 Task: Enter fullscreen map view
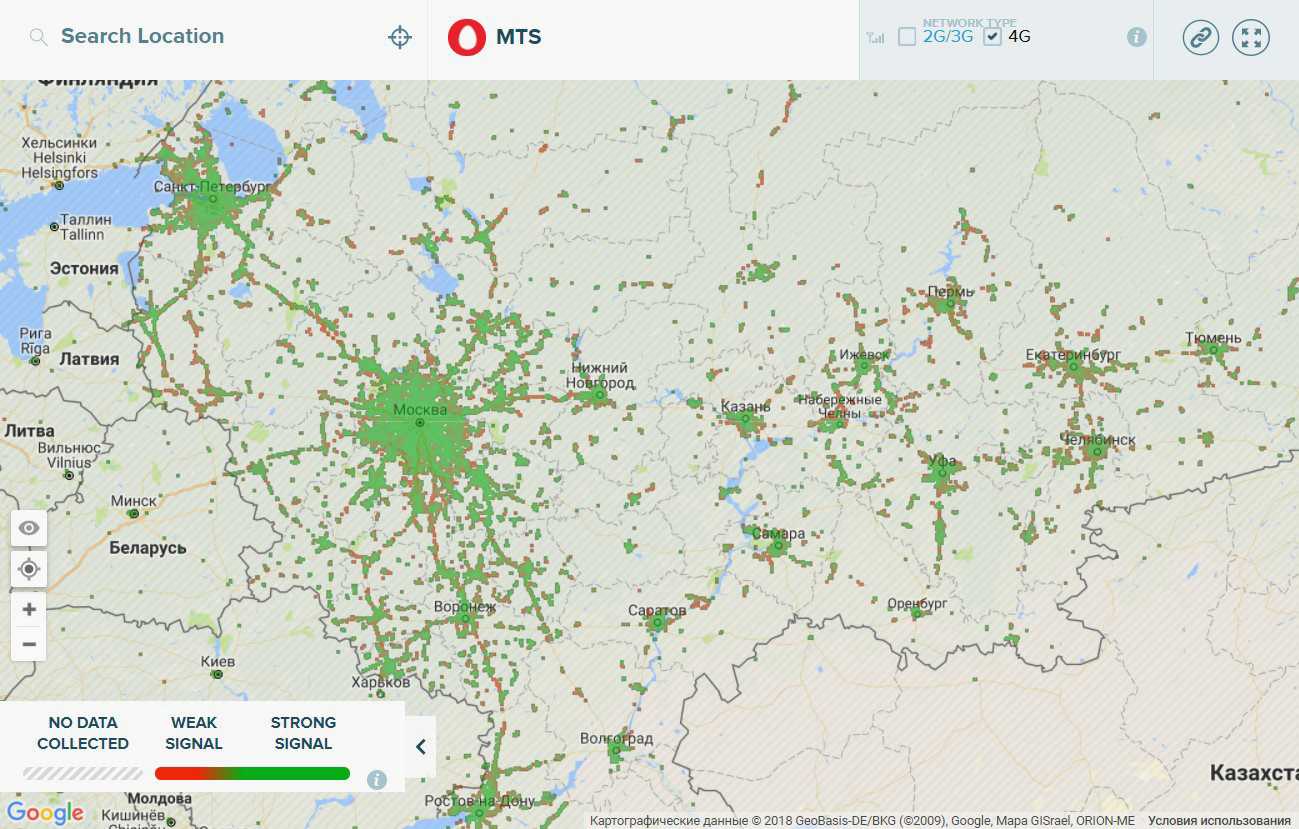coord(1250,38)
